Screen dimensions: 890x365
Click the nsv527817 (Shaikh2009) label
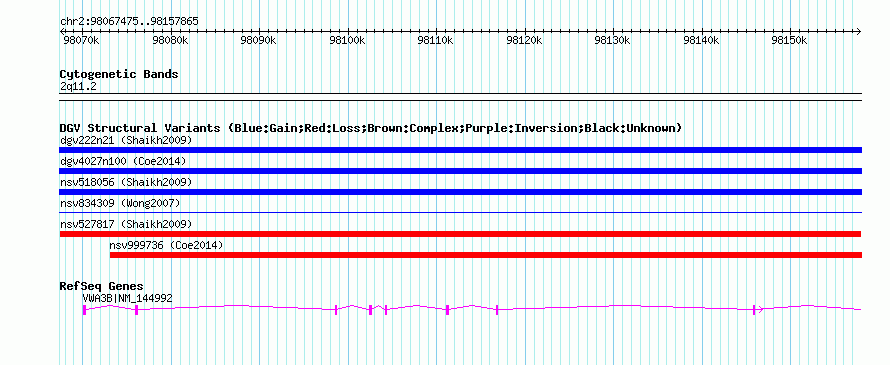click(126, 224)
